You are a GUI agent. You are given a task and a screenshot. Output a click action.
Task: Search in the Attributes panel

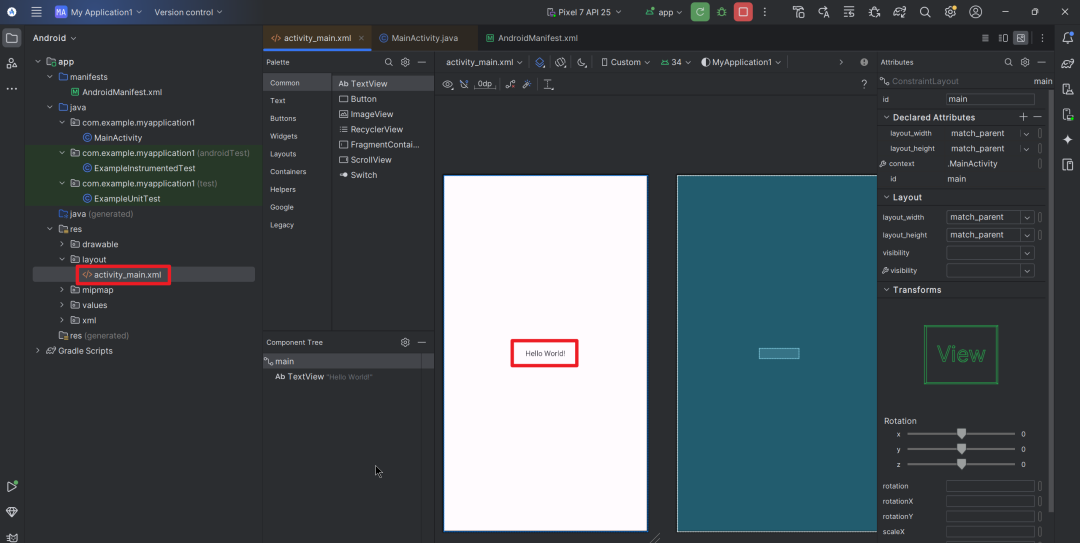(x=1008, y=62)
